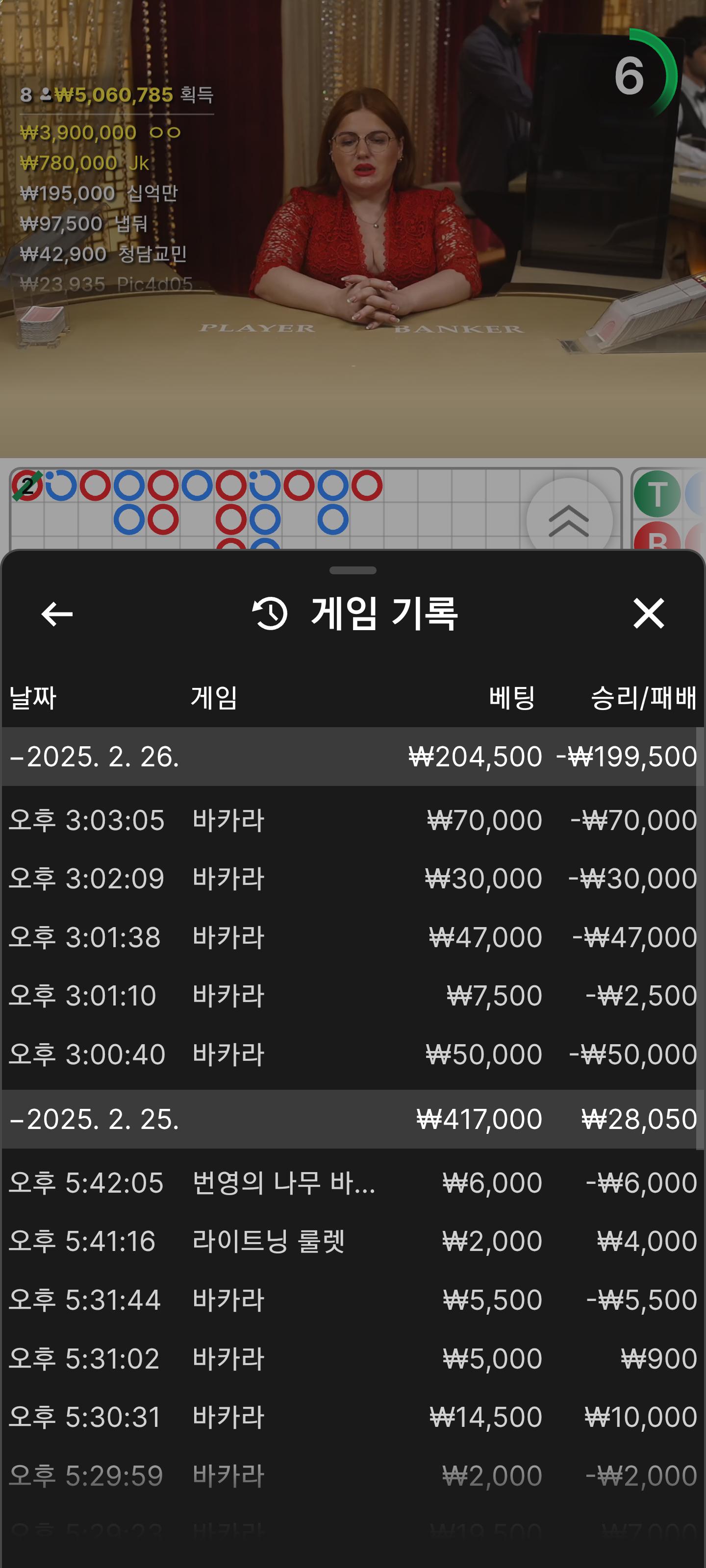Open the 오후 3:03:05 baccarat record
706x1568 pixels.
353,820
